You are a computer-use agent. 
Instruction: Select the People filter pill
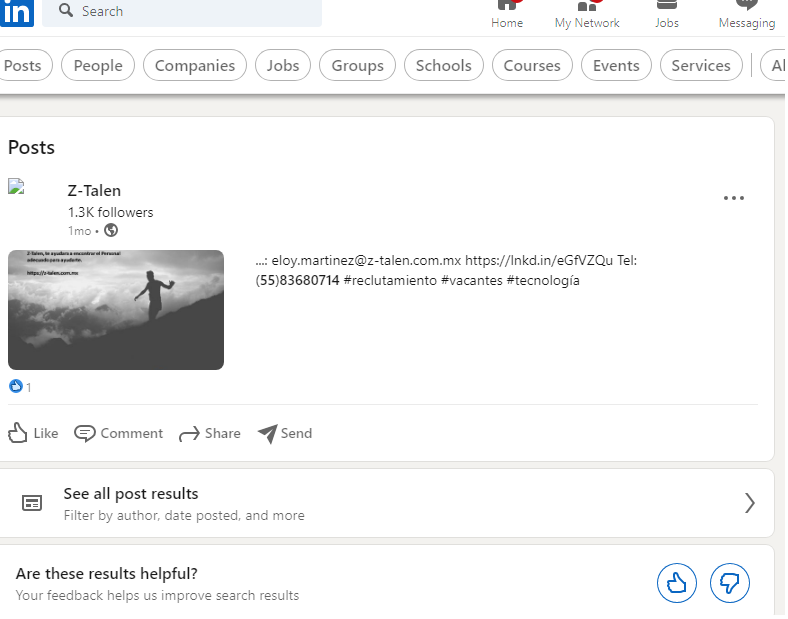(x=98, y=65)
